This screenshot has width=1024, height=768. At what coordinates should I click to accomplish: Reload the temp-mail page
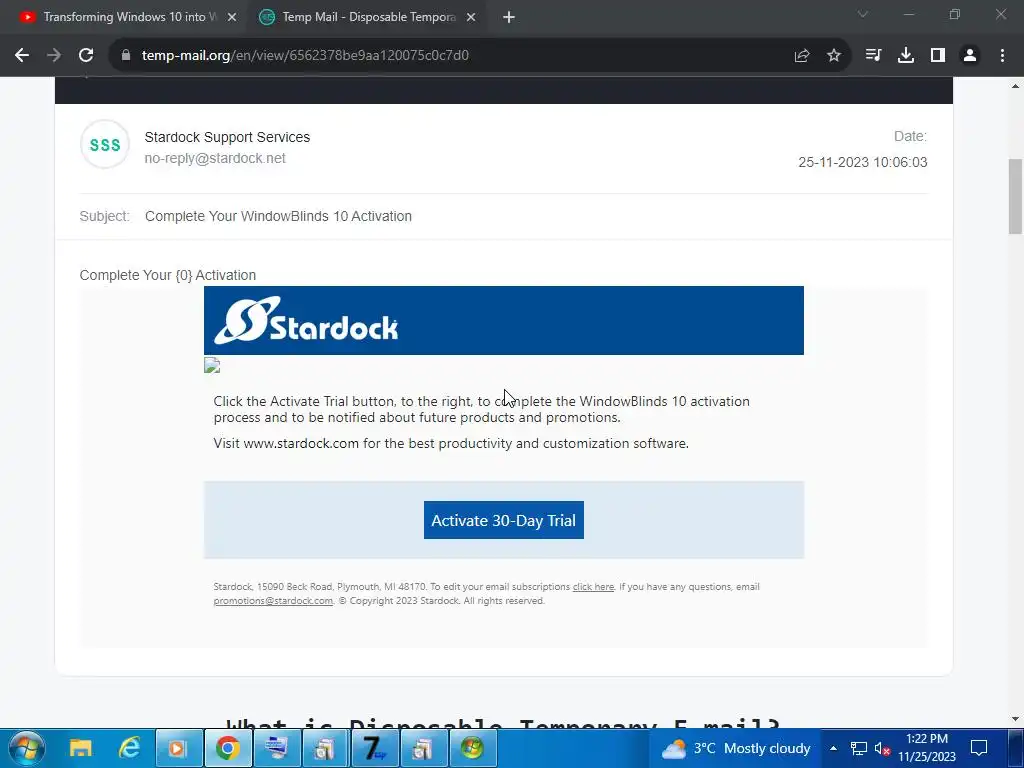[x=86, y=56]
